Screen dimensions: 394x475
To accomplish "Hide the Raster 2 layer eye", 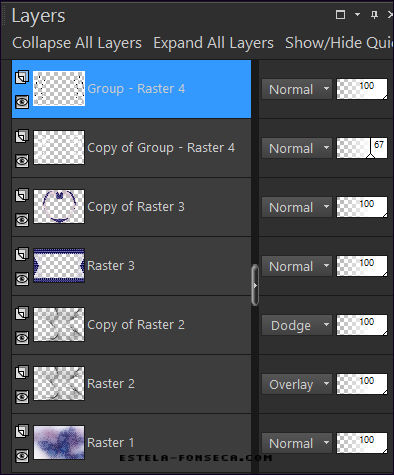I will click(x=22, y=397).
